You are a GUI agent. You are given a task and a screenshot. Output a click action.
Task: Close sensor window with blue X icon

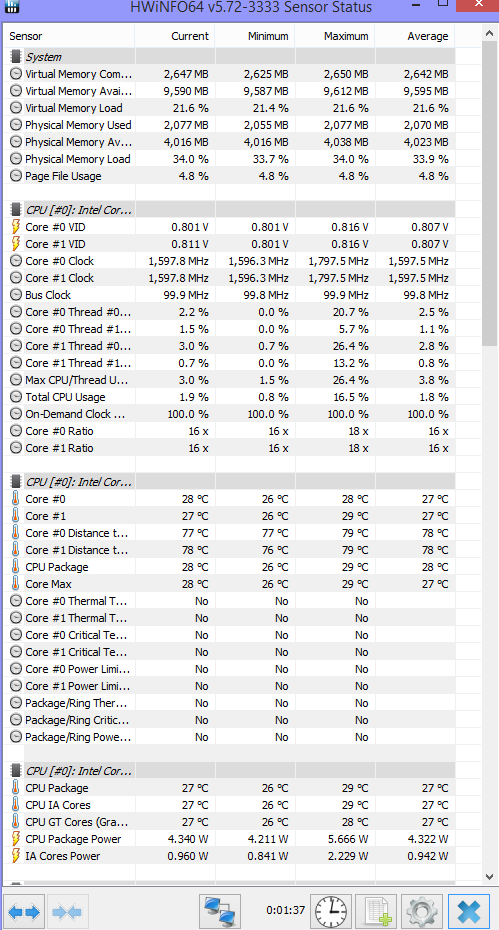(x=469, y=912)
